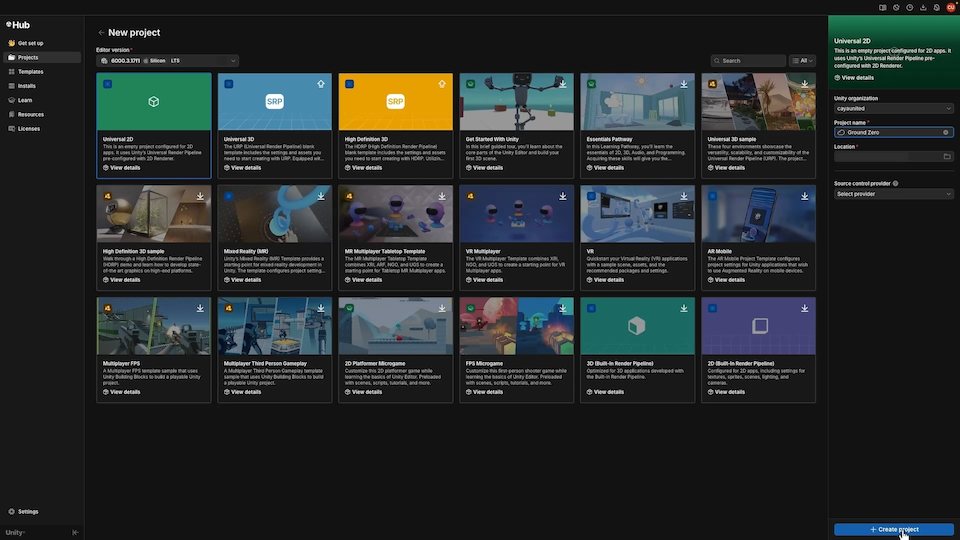Screen dimensions: 960x540
Task: Click the "Get Started With Unity" title
Action: (492, 139)
